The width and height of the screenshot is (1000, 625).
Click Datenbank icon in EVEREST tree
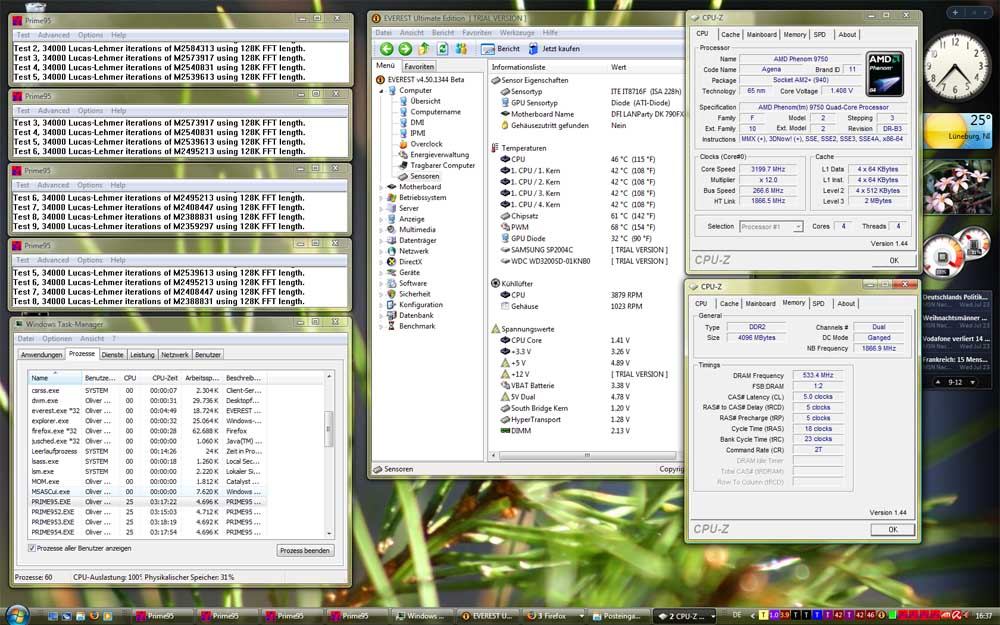point(392,316)
